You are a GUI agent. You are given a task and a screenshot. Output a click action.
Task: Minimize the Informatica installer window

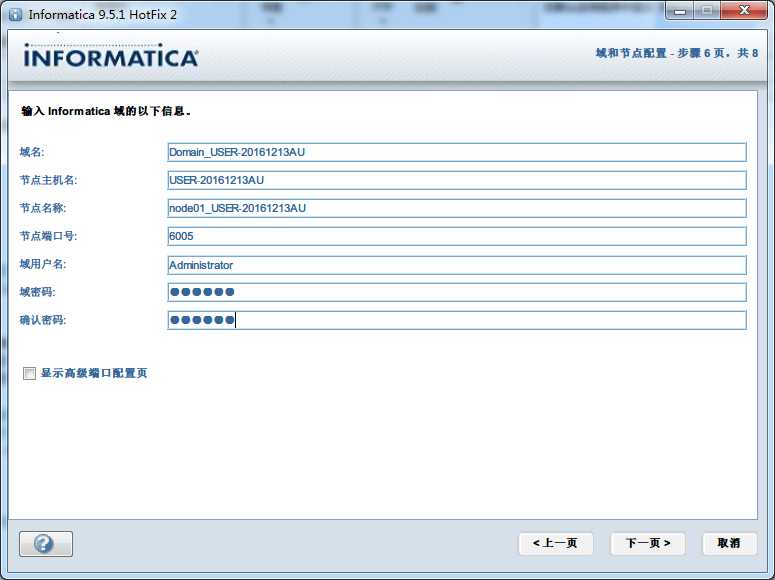click(680, 10)
